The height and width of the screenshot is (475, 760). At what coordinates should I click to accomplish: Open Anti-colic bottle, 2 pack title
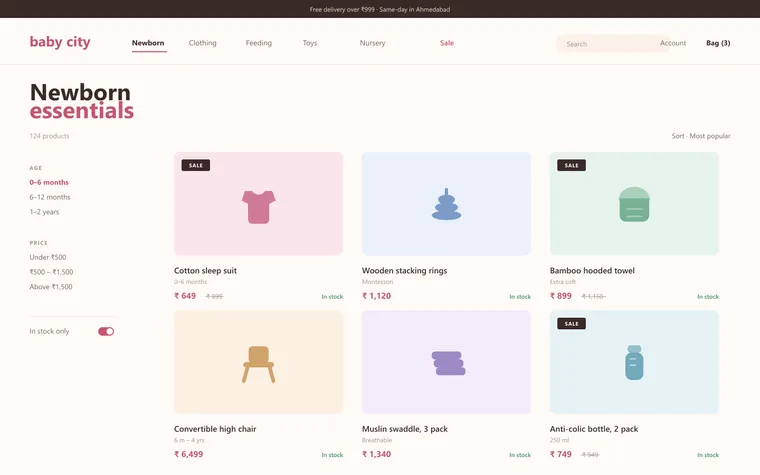point(594,429)
